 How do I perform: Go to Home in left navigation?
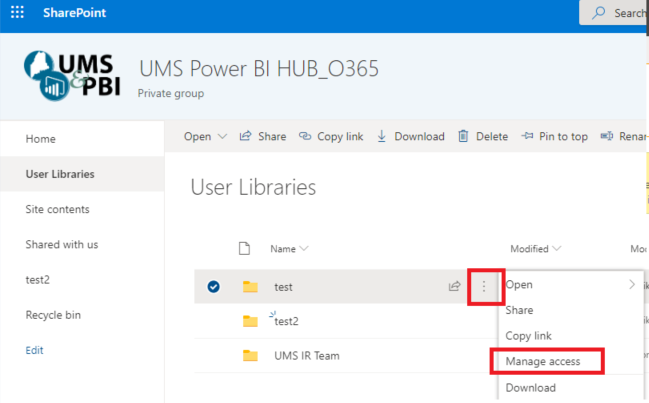(41, 139)
